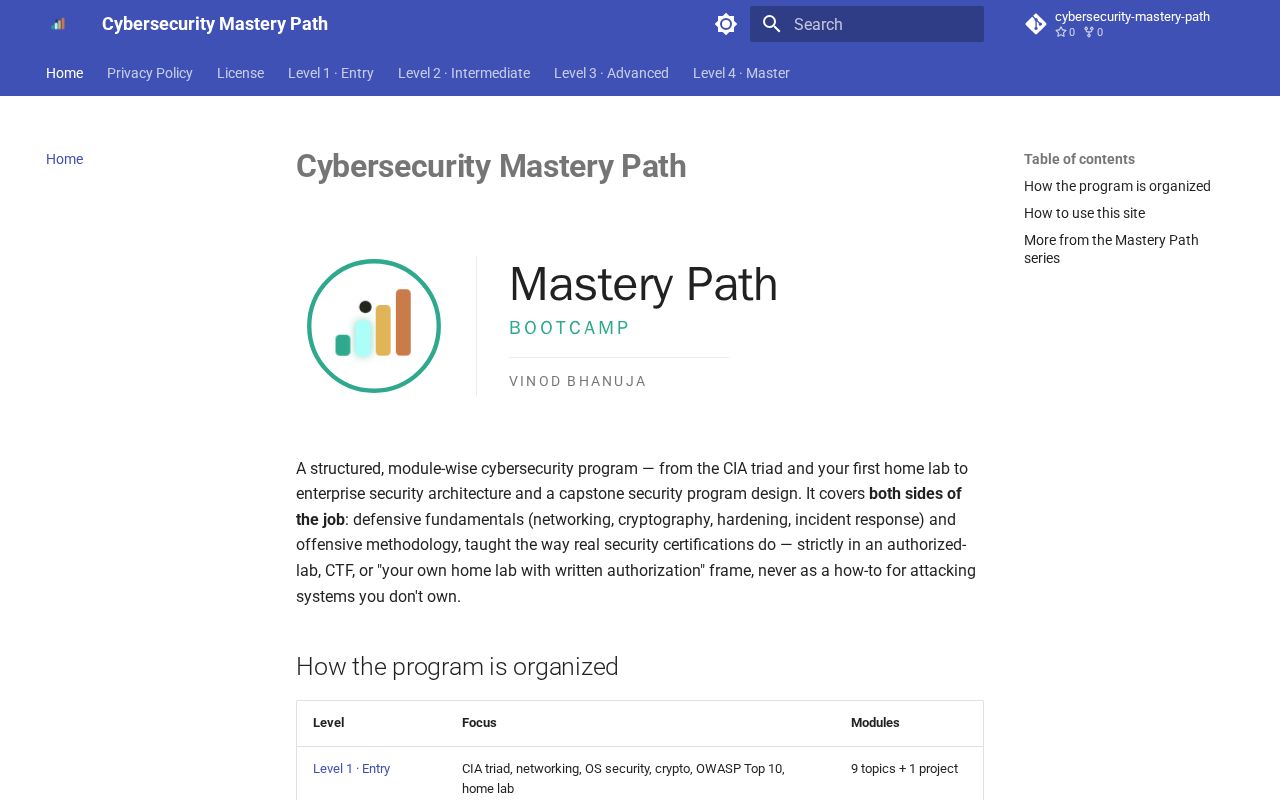Image resolution: width=1280 pixels, height=800 pixels.
Task: Click the 'Table of contents' label
Action: (x=1079, y=159)
